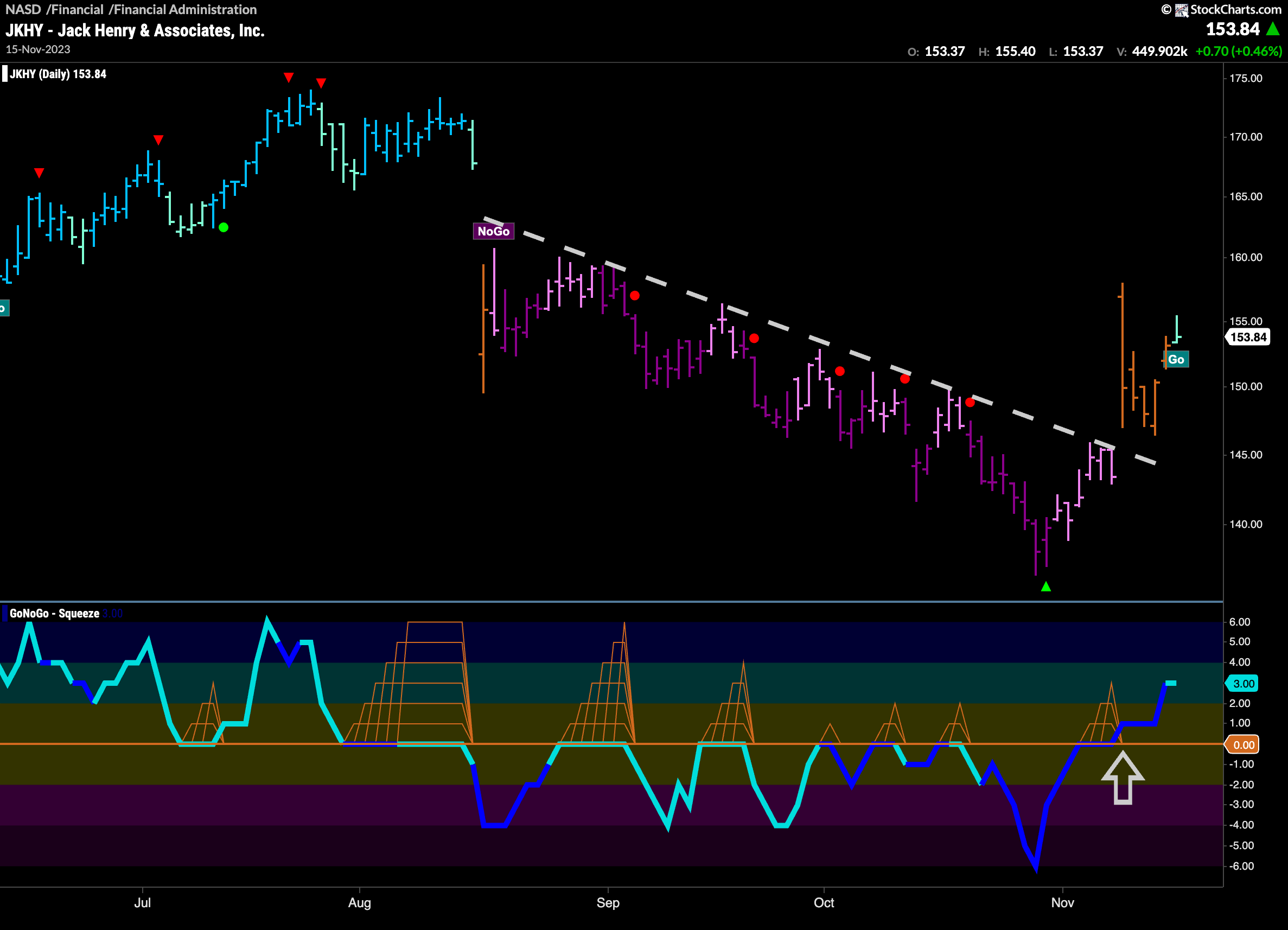Image resolution: width=1288 pixels, height=930 pixels.
Task: Click the -6.00 oscillator axis label
Action: 1241,867
